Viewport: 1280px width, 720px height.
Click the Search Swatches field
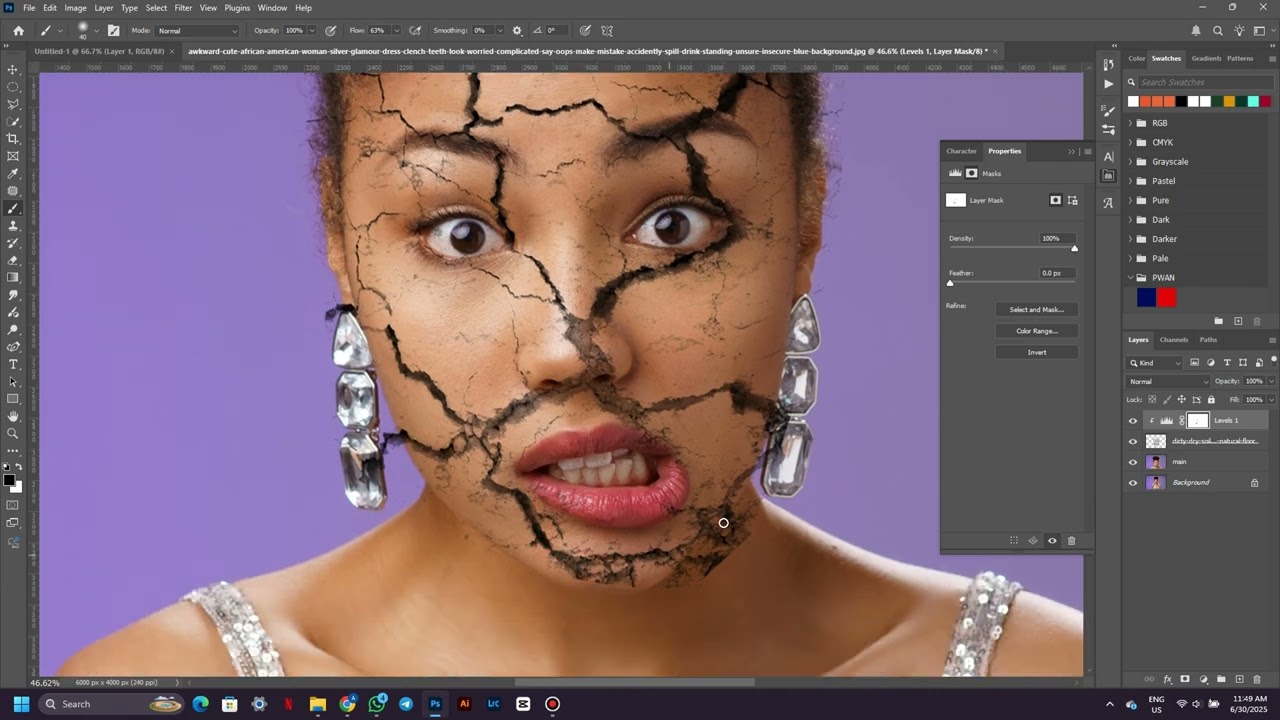pos(1203,82)
